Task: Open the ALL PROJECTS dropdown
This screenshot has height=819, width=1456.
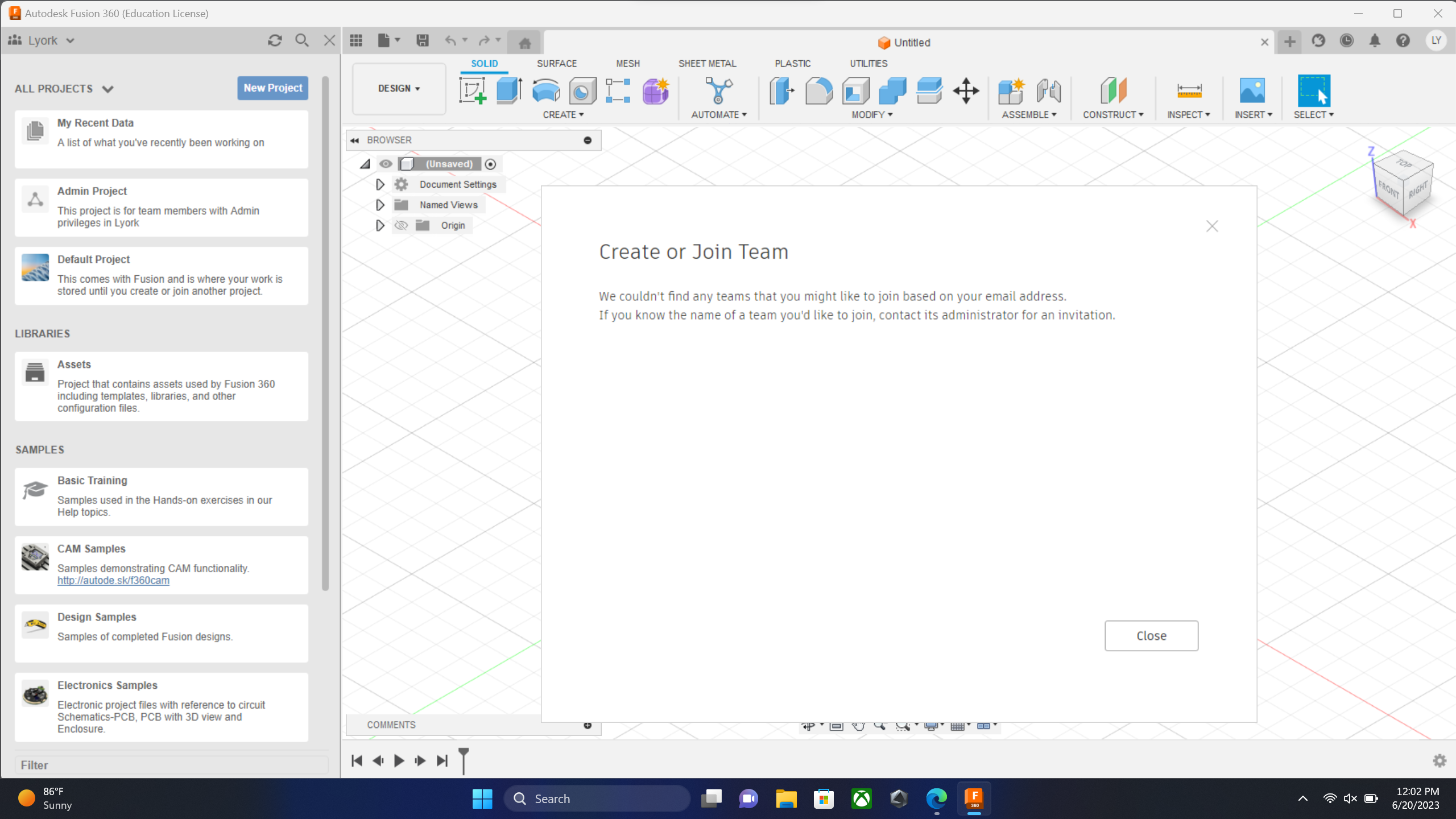Action: pos(64,89)
